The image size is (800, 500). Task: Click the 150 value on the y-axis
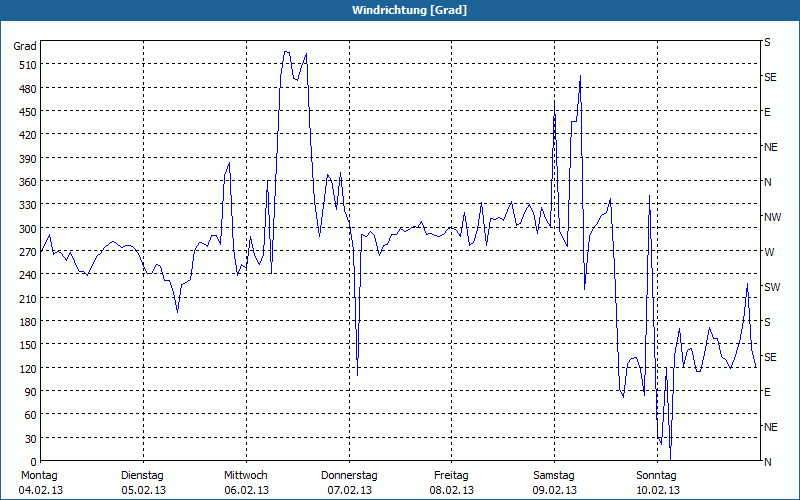point(27,345)
